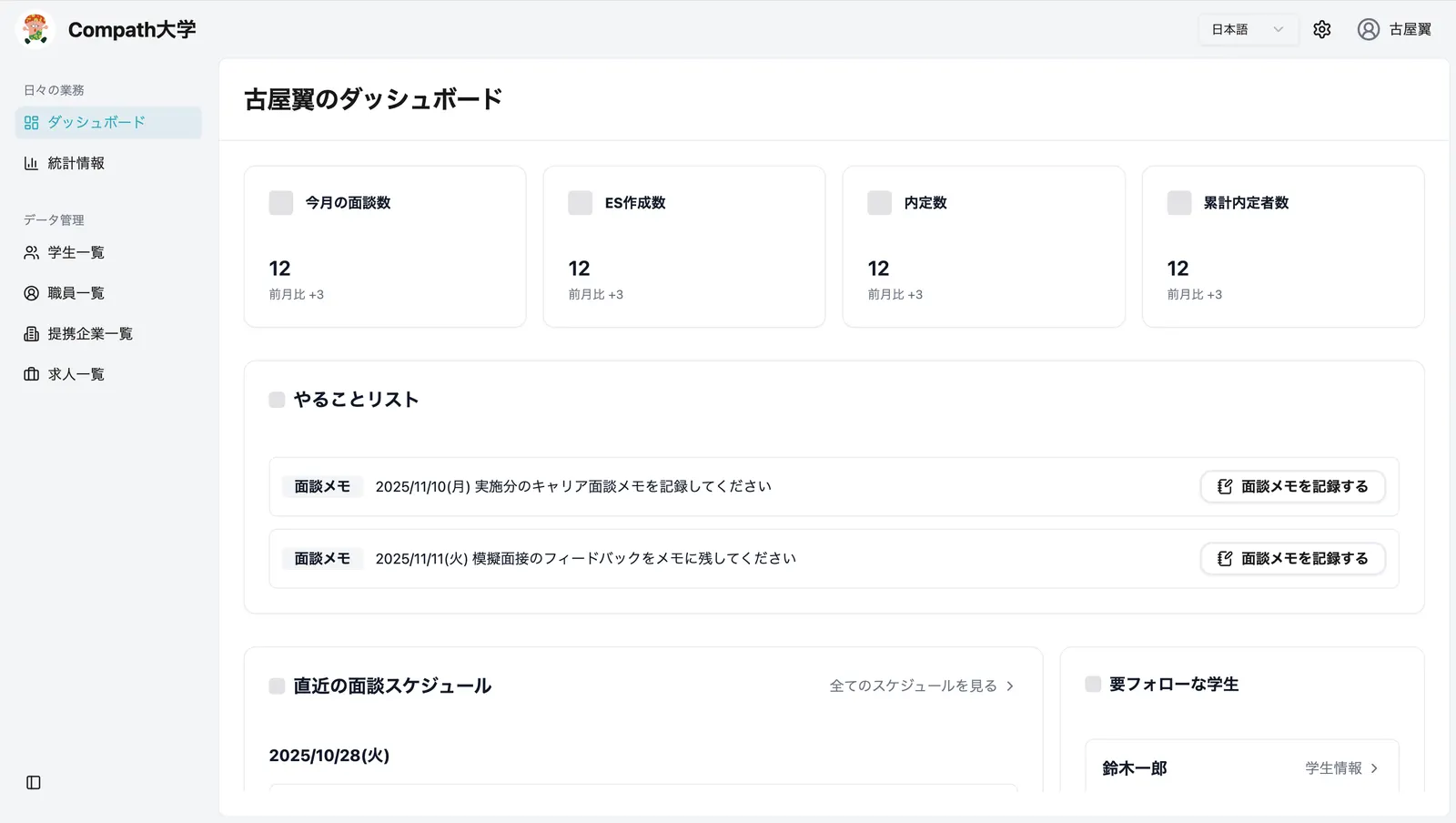Click the 統計情報 bar chart icon
Image resolution: width=1456 pixels, height=823 pixels.
click(x=32, y=163)
